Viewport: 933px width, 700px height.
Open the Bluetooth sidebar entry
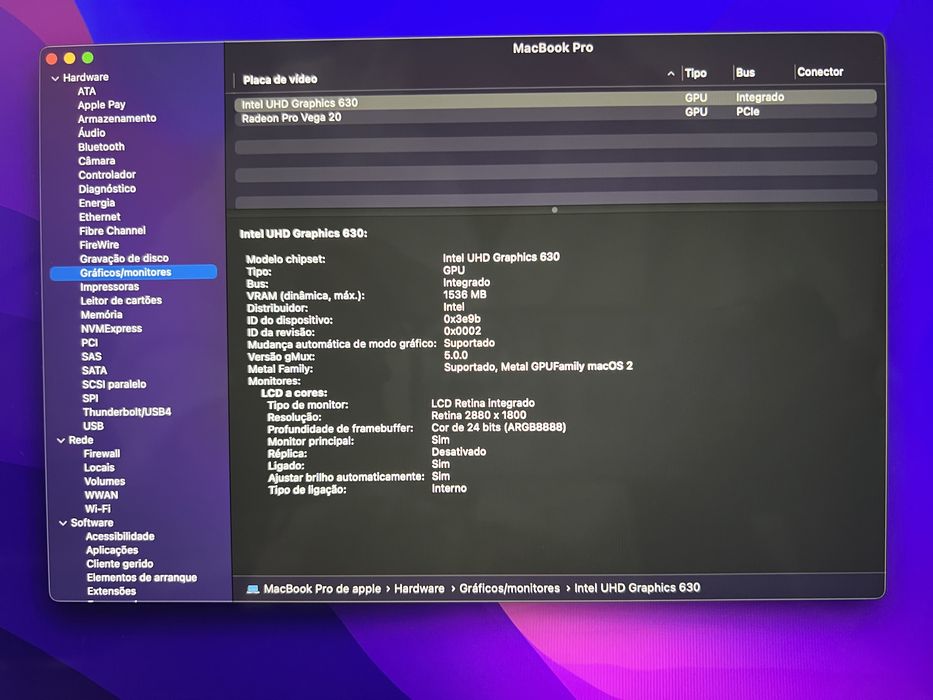click(x=101, y=147)
